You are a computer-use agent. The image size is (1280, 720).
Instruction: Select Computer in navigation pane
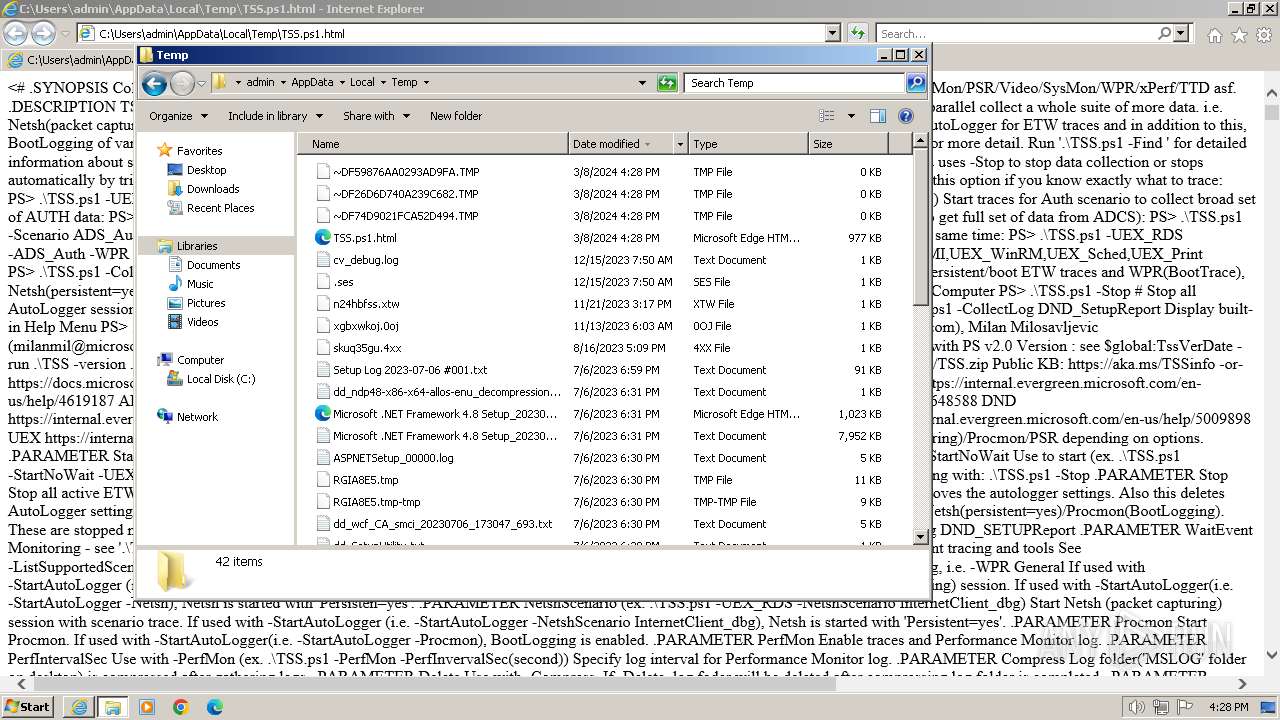[200, 360]
